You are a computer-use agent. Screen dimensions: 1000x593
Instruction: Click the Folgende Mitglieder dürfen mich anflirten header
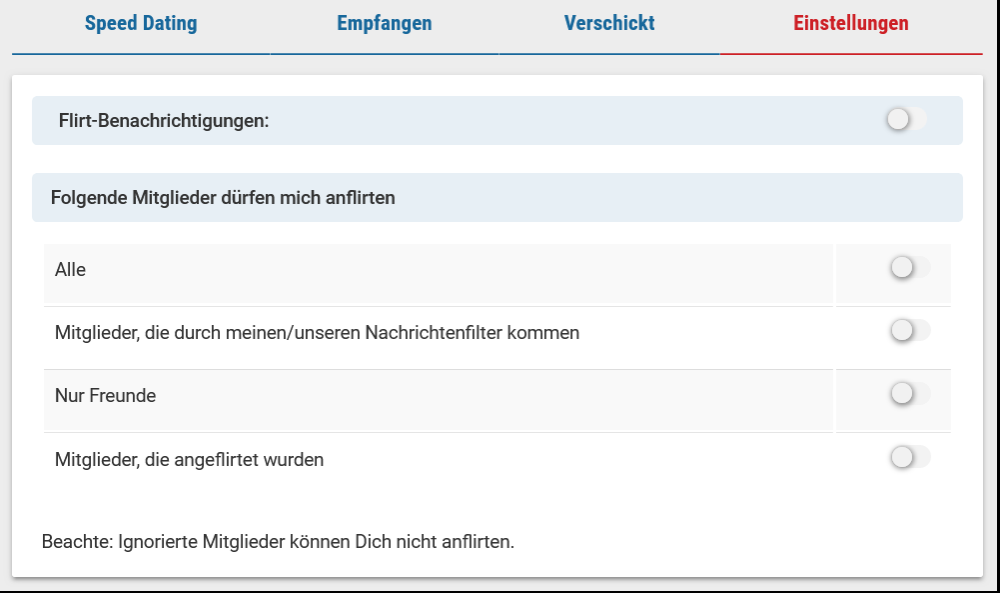(222, 198)
